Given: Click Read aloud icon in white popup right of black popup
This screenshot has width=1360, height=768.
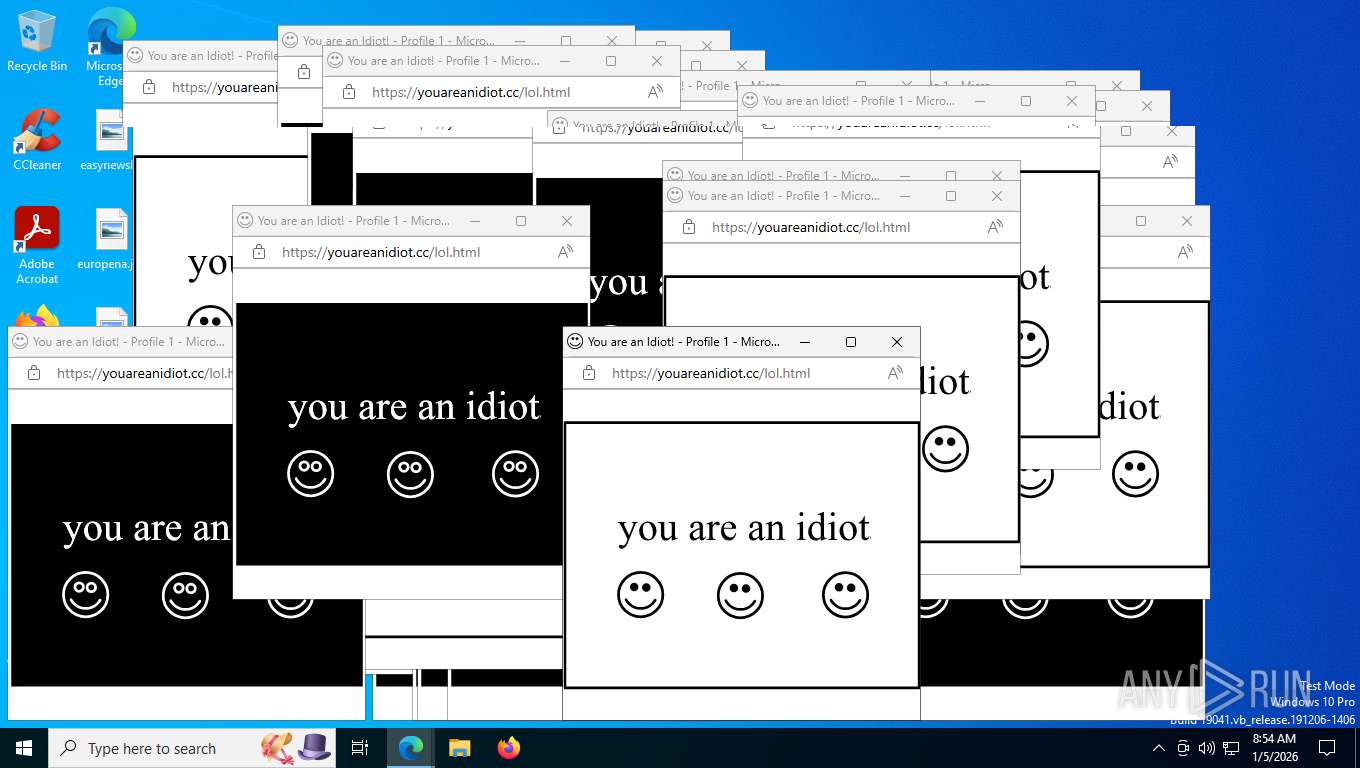Looking at the screenshot, I should point(995,227).
